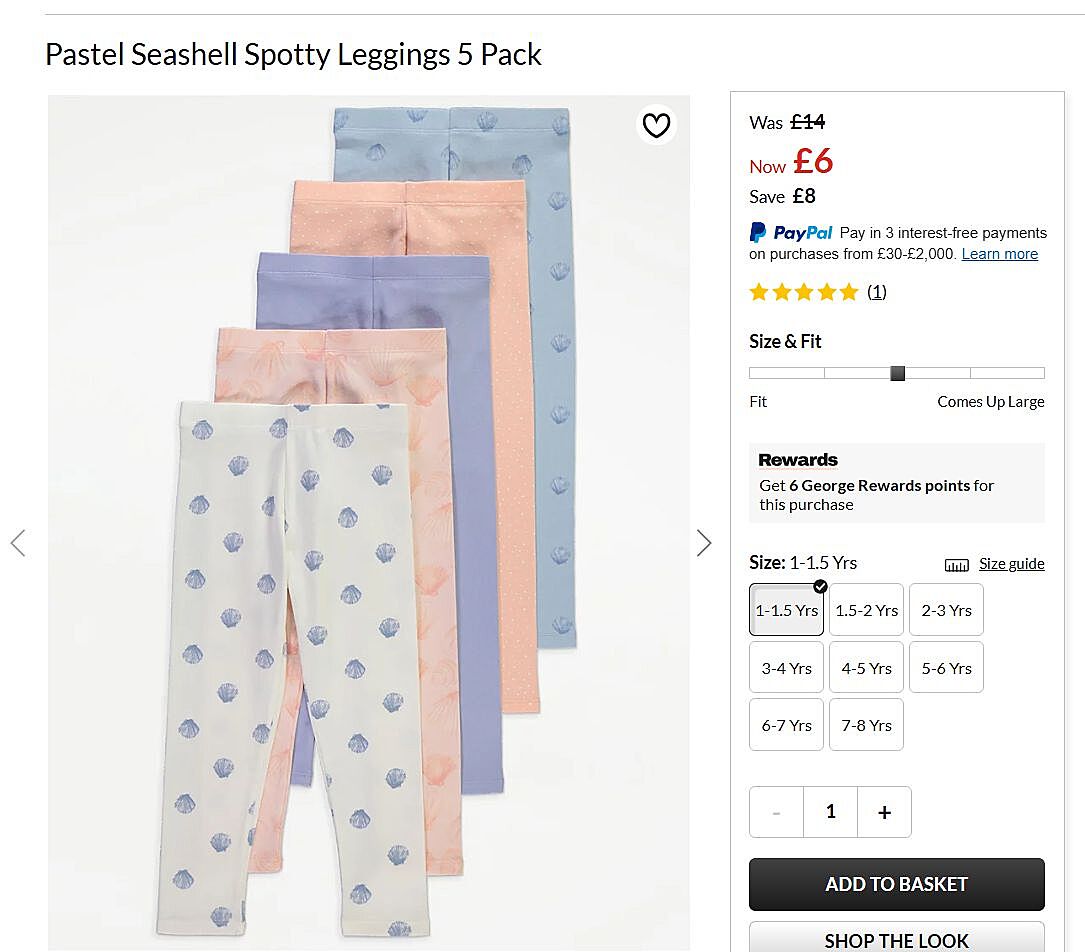Click the five-star rating stars
Screen dimensions: 1085x952
pyautogui.click(x=804, y=292)
